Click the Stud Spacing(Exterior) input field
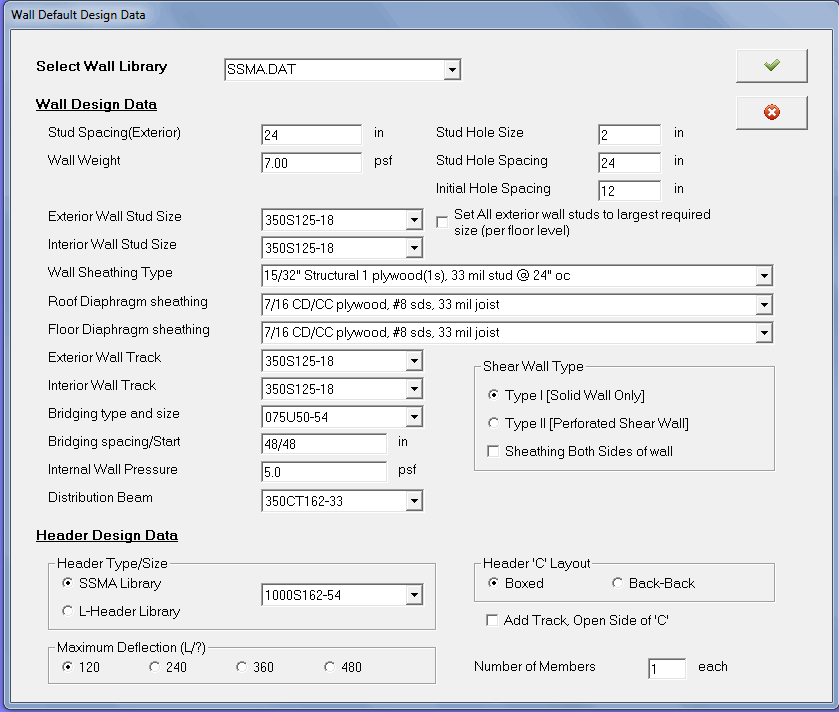The image size is (839, 712). tap(311, 135)
